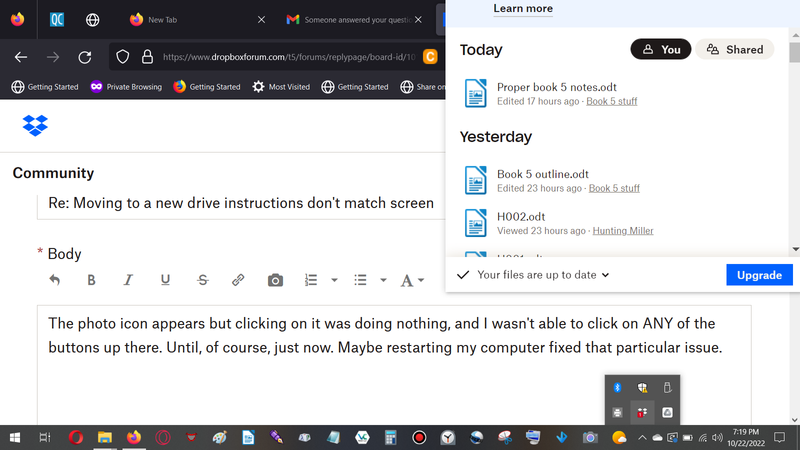Insert a link with chain icon
Viewport: 800px width, 450px height.
(238, 281)
